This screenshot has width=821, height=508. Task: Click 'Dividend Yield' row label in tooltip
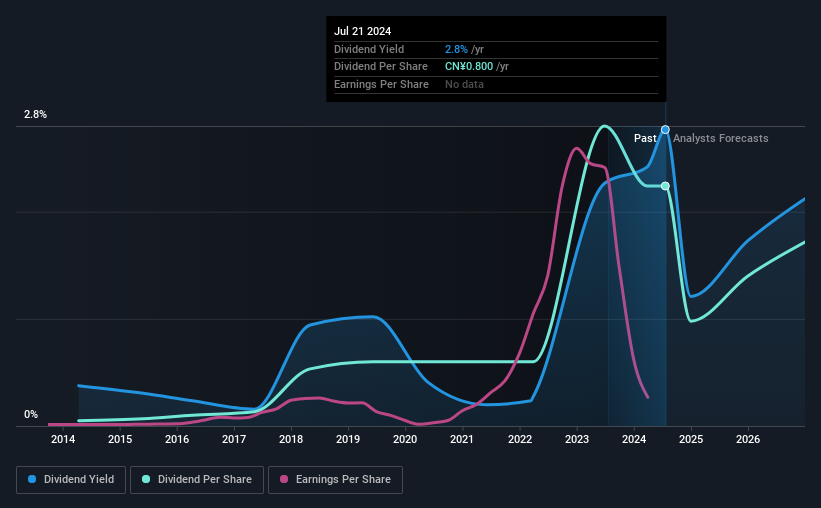click(369, 49)
